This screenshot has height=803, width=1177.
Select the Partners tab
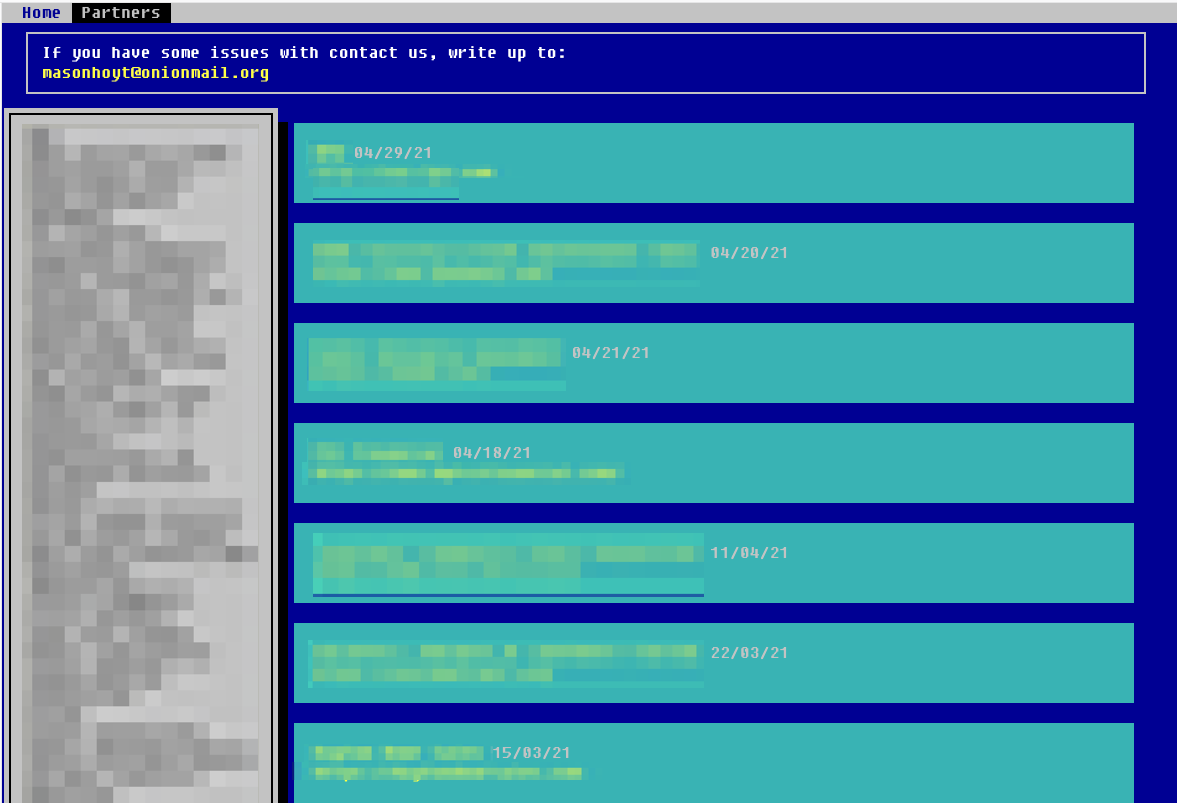[x=120, y=12]
